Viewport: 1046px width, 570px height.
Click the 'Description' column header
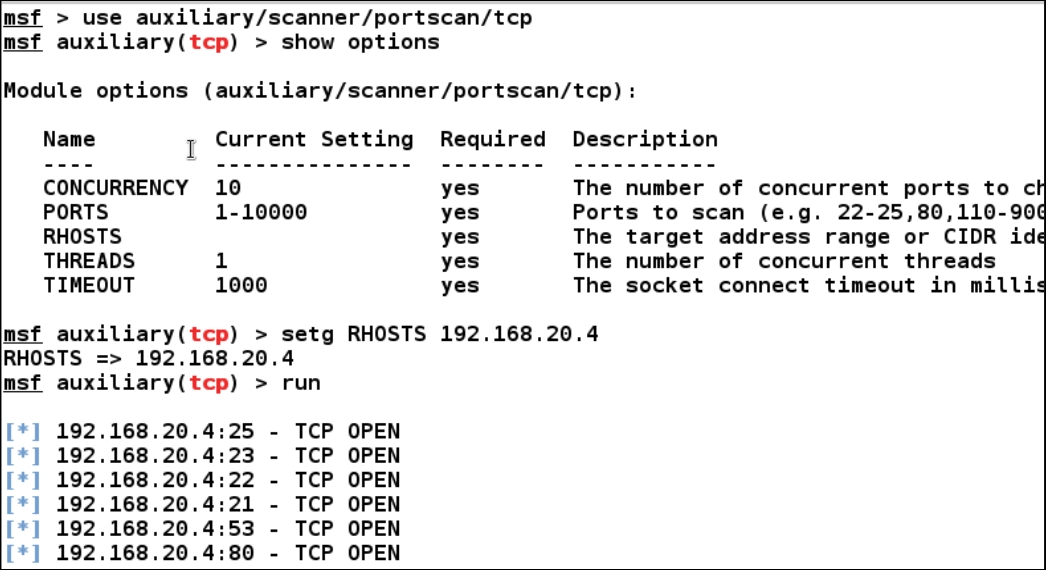coord(645,139)
